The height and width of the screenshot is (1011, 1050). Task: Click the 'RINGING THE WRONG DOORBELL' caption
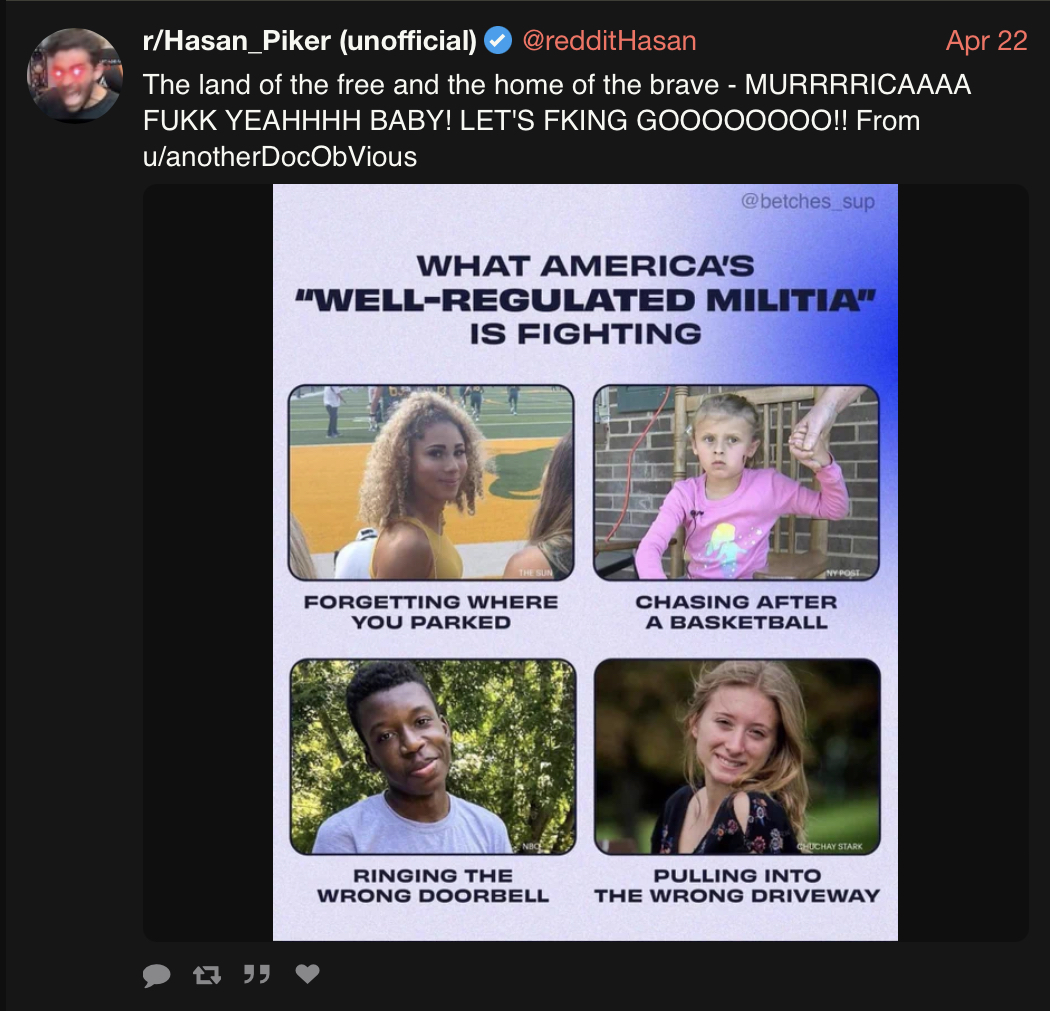[x=433, y=885]
